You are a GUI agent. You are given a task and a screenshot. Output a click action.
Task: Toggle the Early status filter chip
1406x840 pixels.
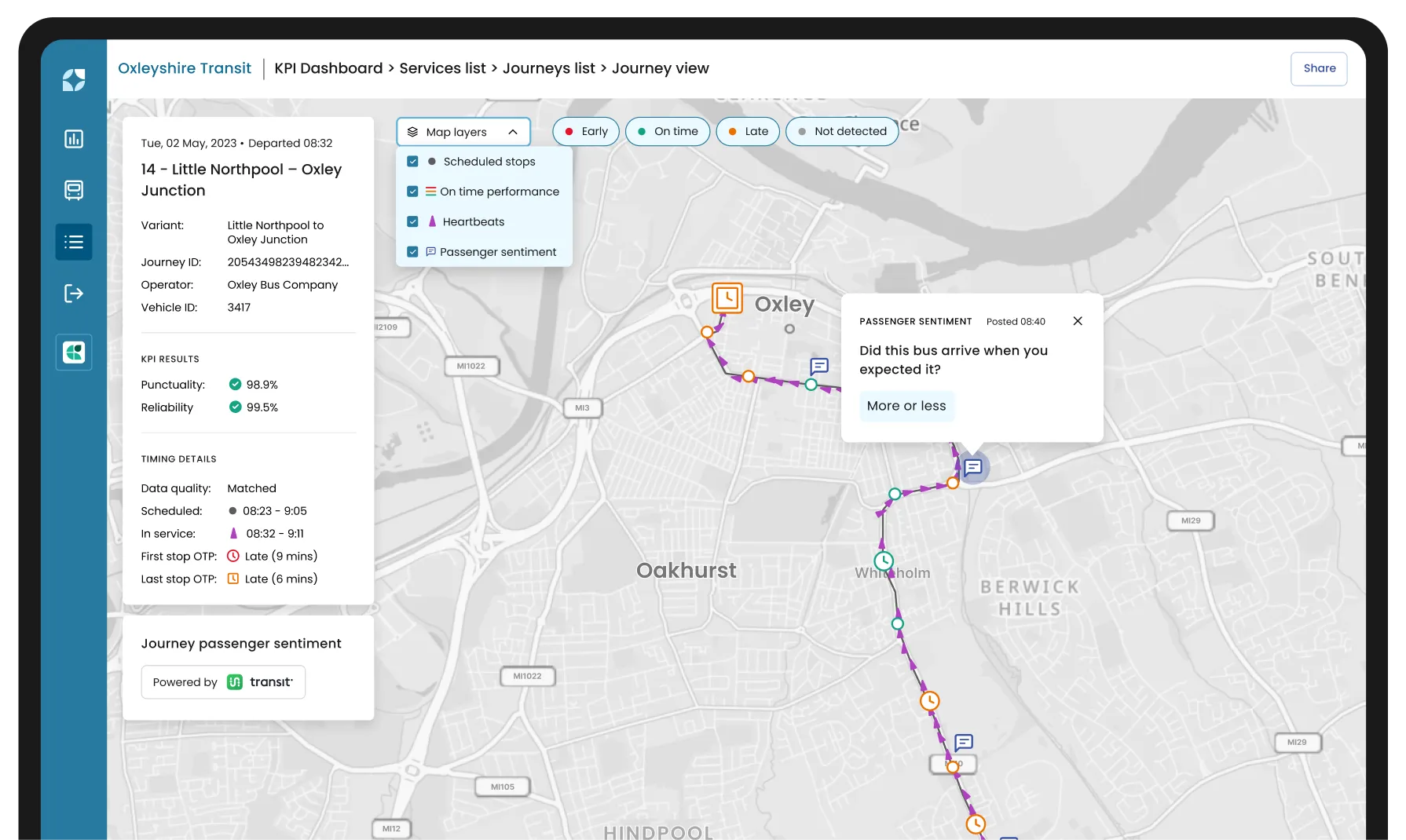tap(586, 131)
